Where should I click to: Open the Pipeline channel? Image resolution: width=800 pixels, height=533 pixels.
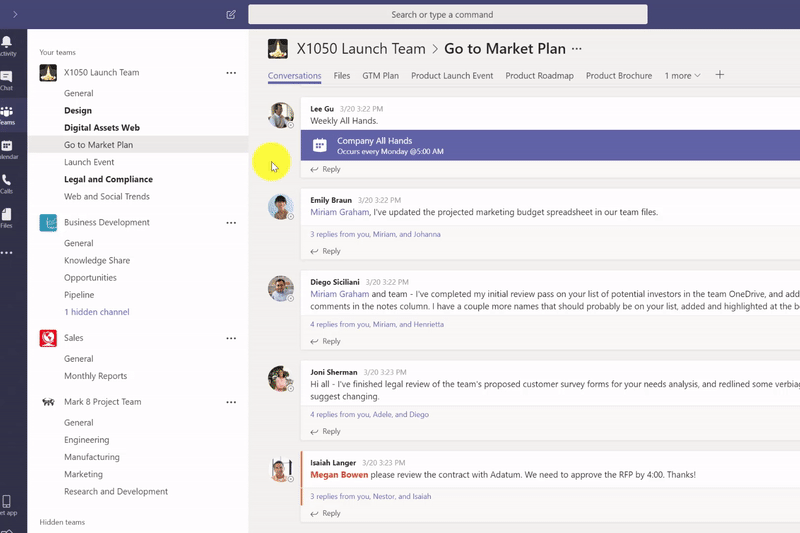coord(79,295)
